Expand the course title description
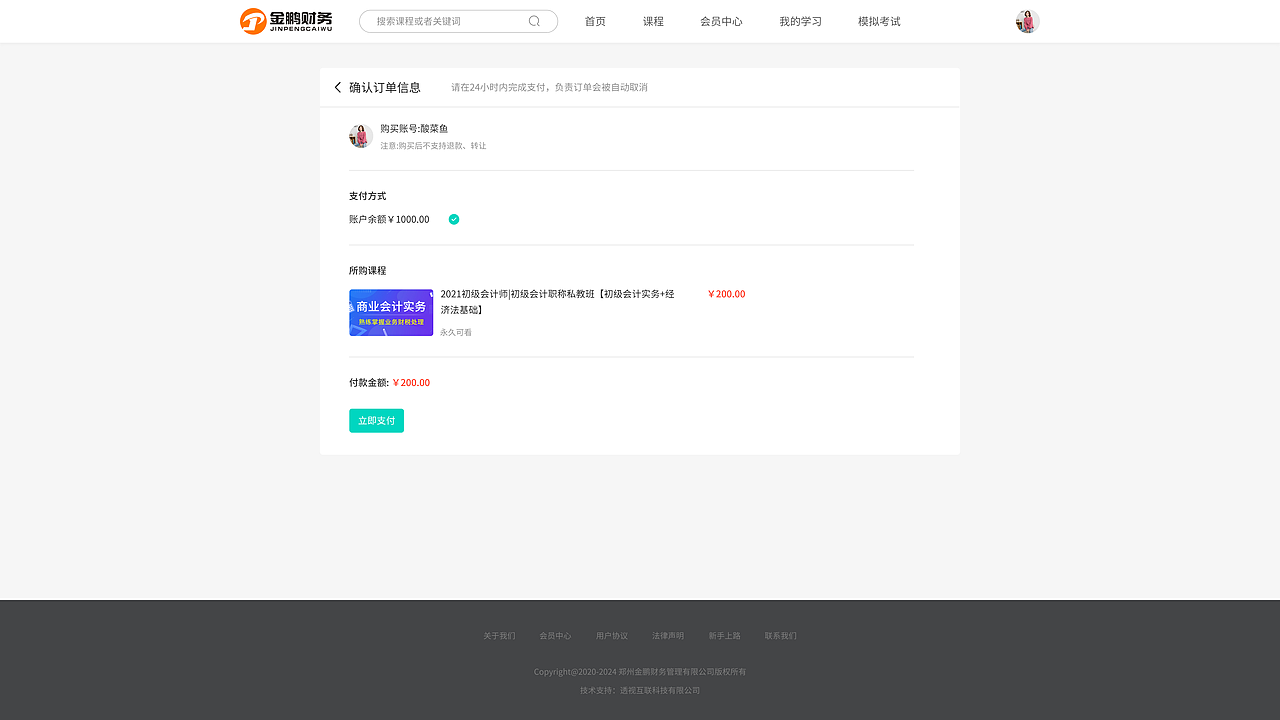 tap(557, 301)
